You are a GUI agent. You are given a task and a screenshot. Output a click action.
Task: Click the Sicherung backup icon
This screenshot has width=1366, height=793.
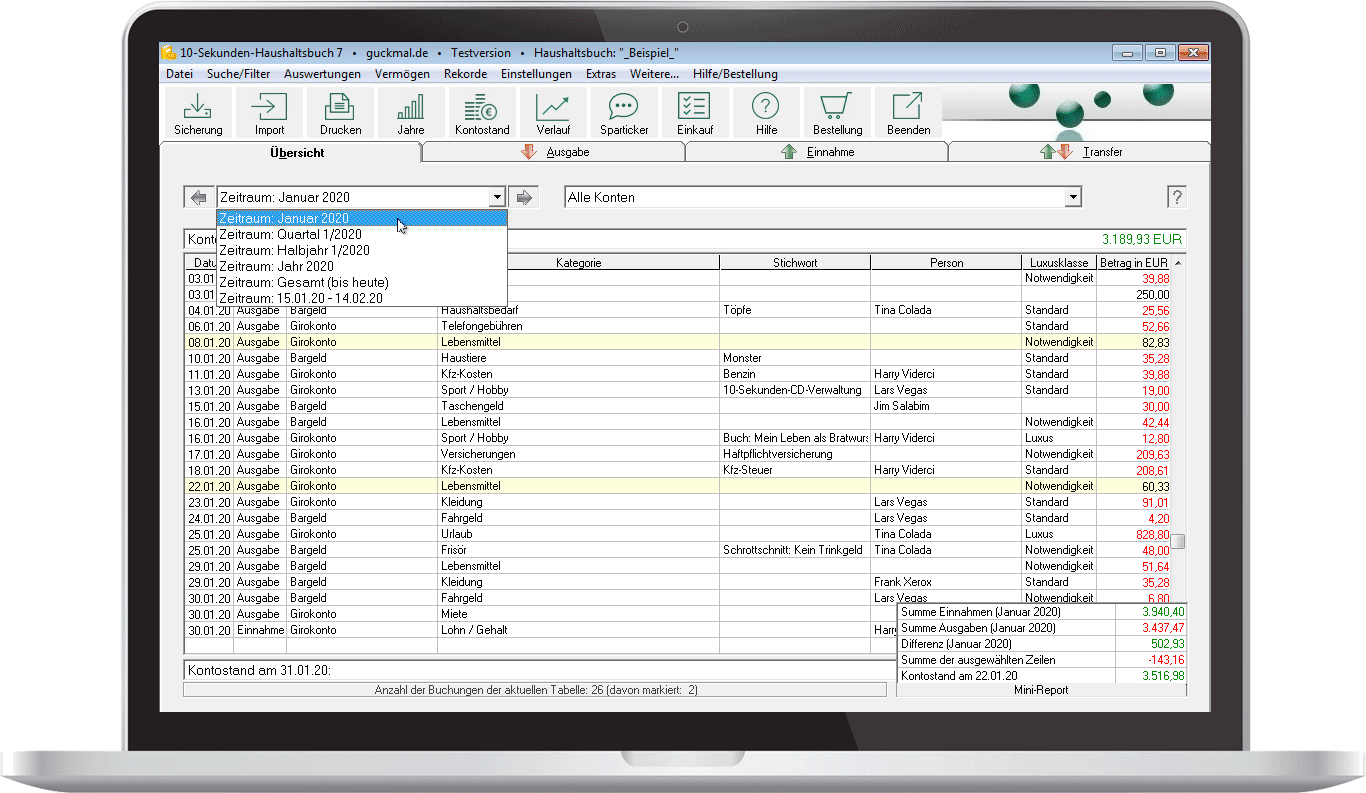198,112
